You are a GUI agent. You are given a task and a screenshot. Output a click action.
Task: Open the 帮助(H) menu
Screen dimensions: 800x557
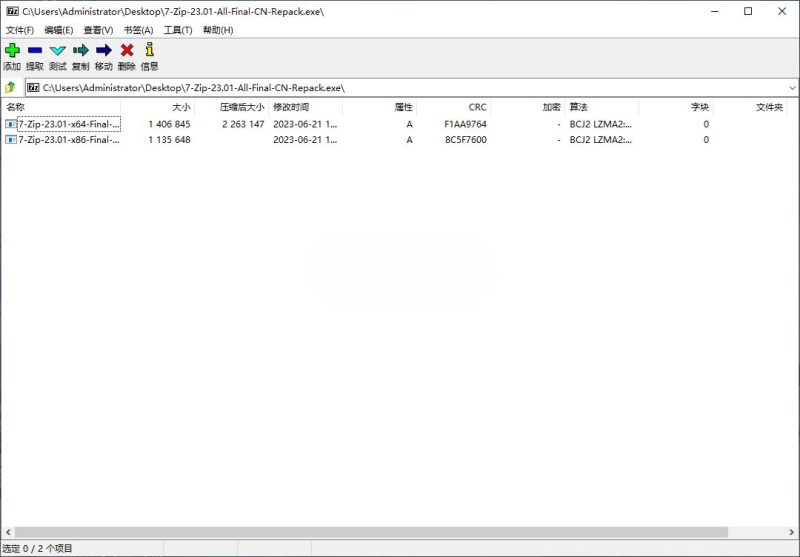pos(218,30)
